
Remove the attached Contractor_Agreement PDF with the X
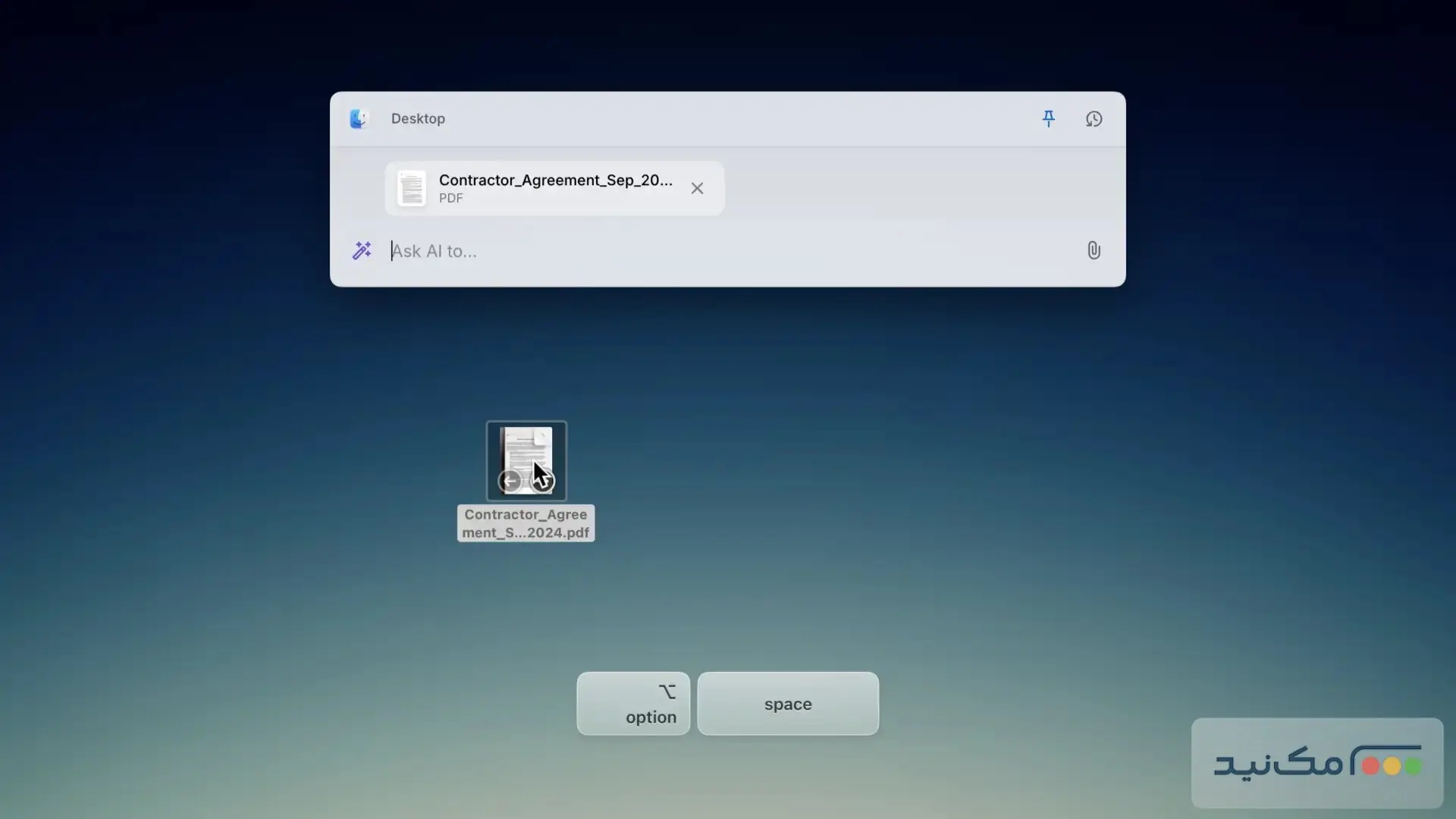(x=697, y=188)
